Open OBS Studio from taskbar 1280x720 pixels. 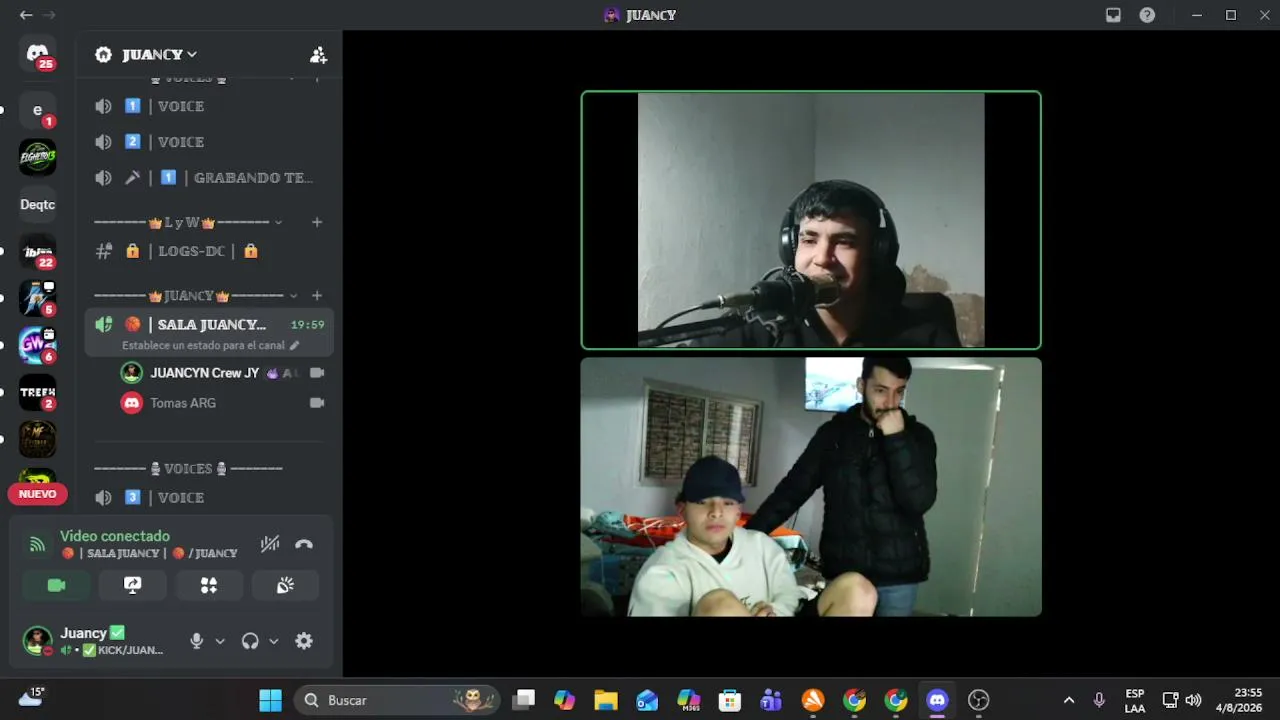tap(978, 700)
